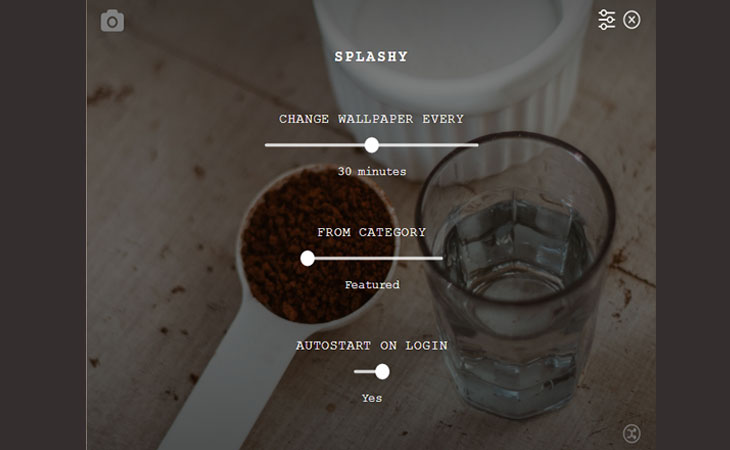The image size is (730, 450).
Task: Click the camera icon in the top-left corner
Action: tap(112, 21)
